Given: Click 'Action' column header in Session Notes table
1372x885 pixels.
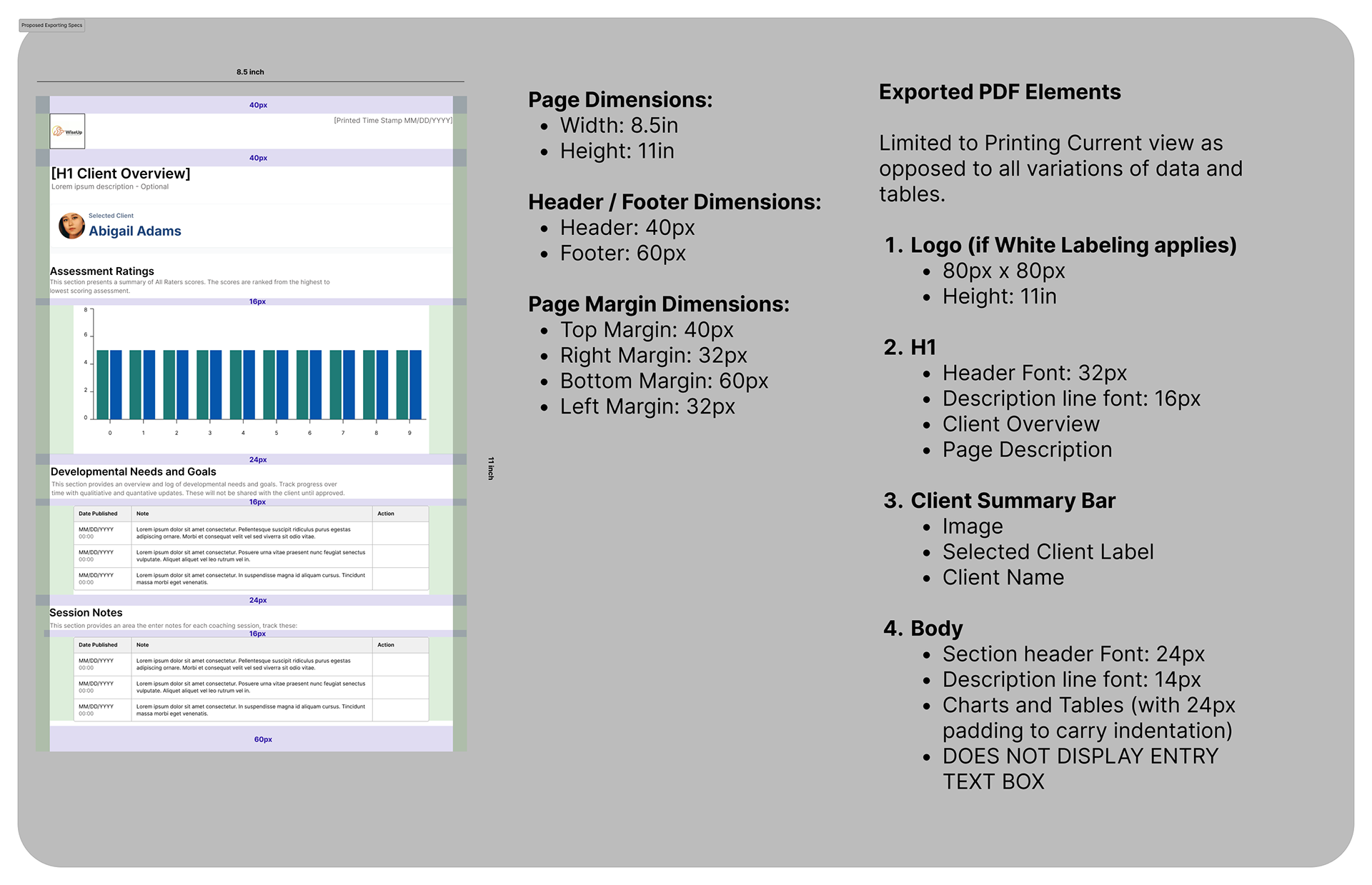Looking at the screenshot, I should tap(386, 645).
